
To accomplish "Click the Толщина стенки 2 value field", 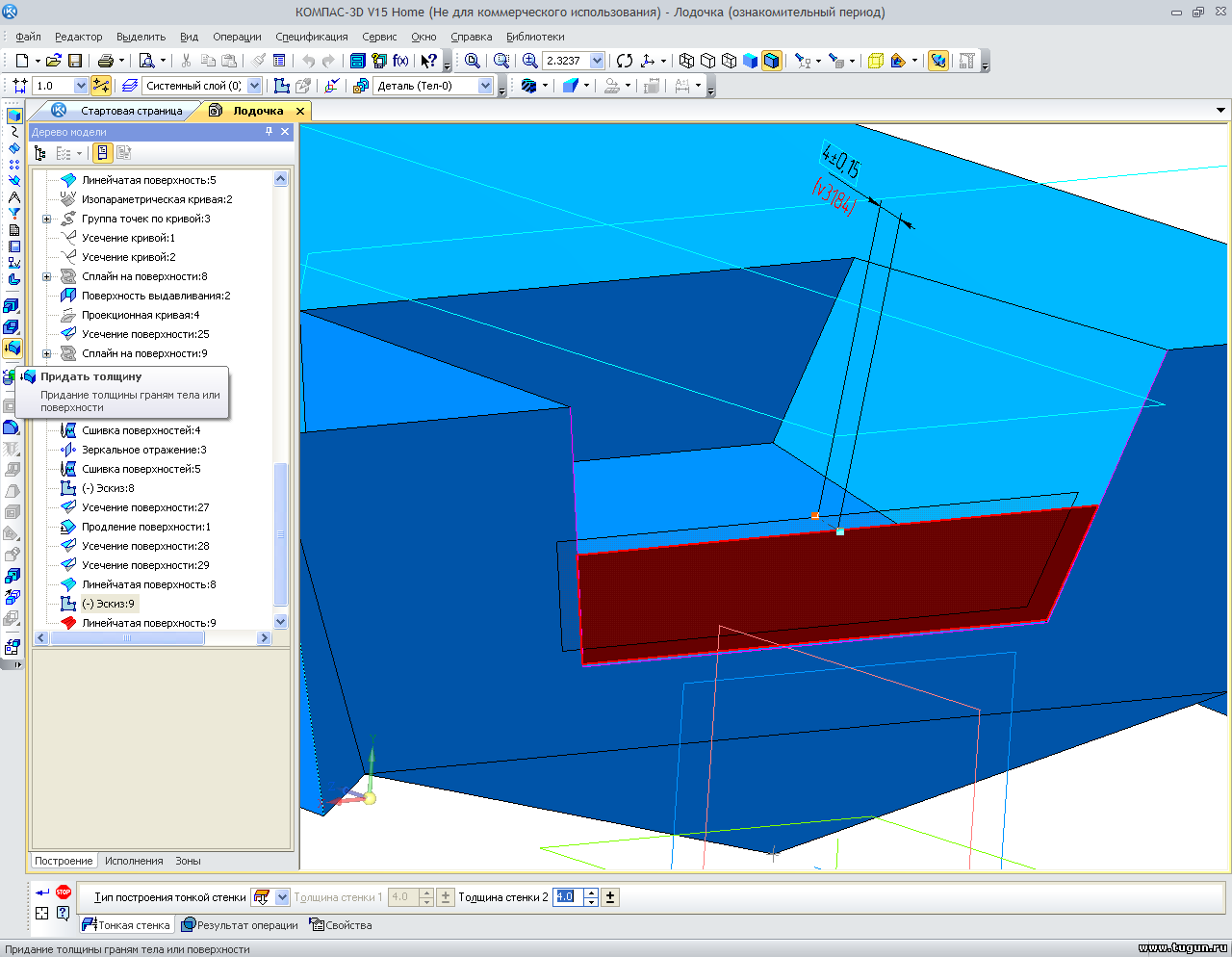I will pos(568,897).
